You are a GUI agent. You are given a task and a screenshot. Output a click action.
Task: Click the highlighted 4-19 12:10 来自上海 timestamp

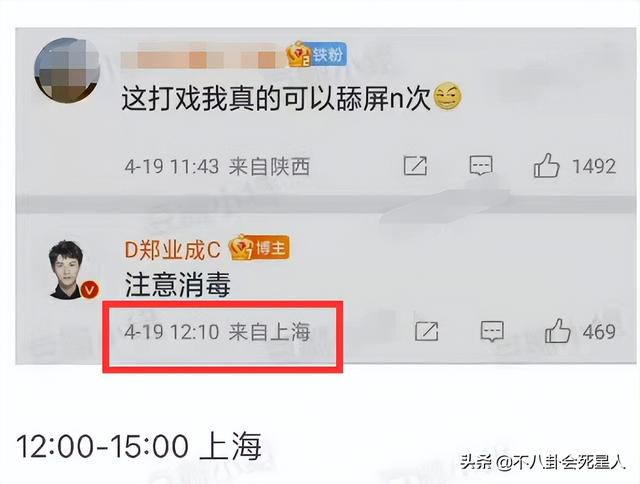pyautogui.click(x=218, y=332)
